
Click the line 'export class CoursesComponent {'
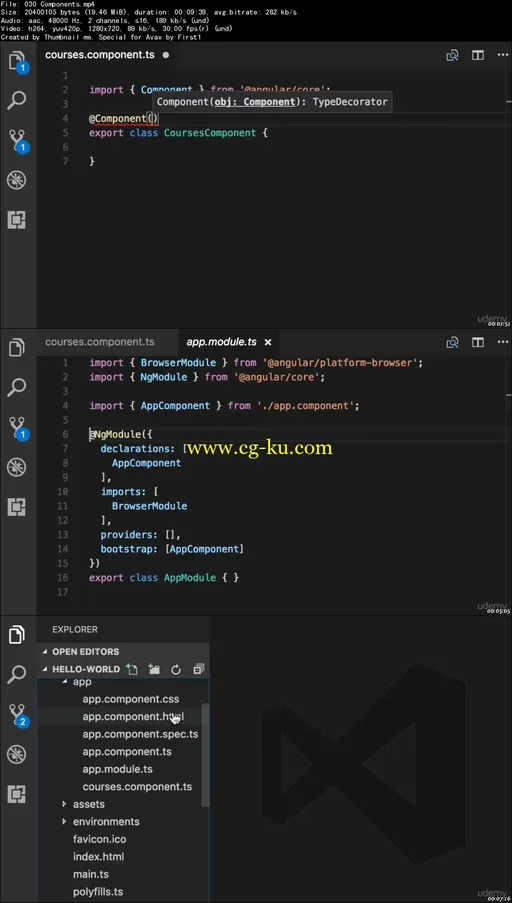tap(179, 133)
